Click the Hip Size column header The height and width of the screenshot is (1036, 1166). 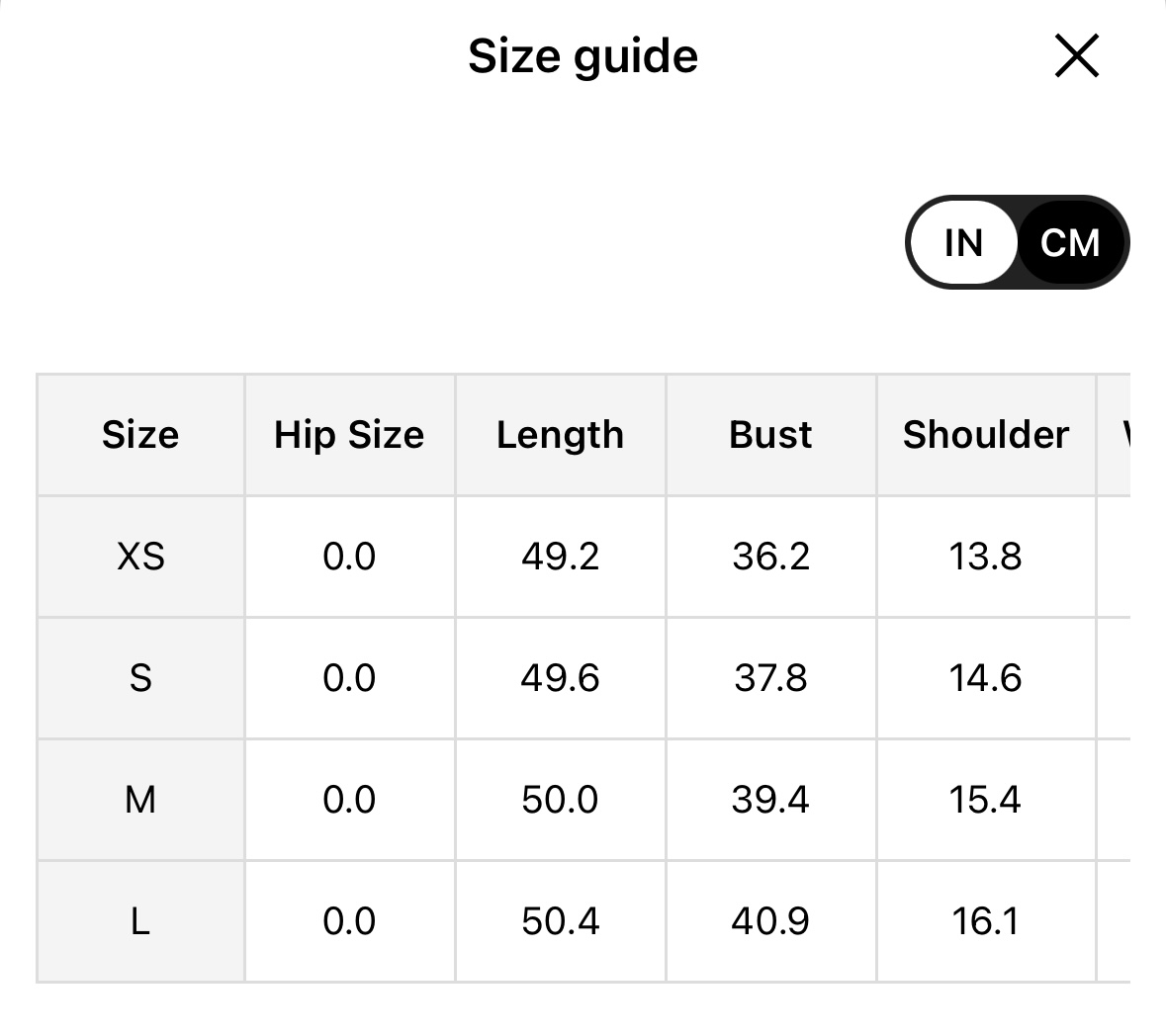[349, 435]
